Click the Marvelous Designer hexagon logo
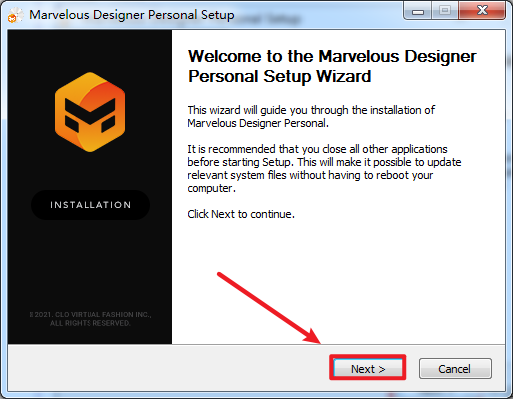The height and width of the screenshot is (399, 513). click(90, 112)
